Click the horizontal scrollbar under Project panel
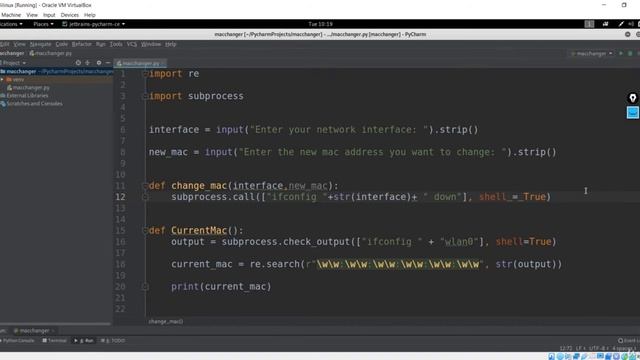Viewport: 640px width, 360px height. (56, 324)
